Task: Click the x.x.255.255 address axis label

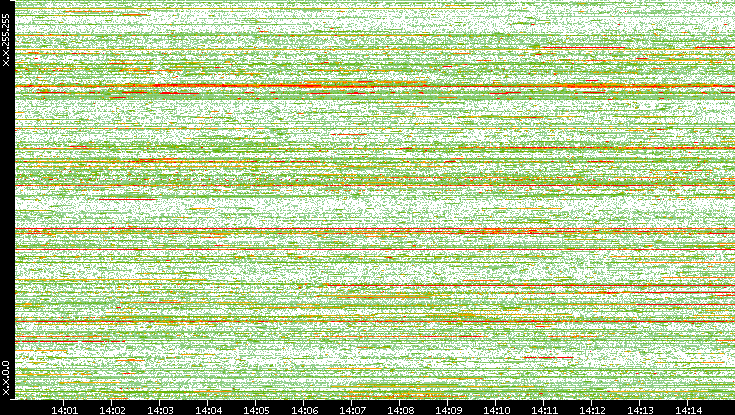Action: click(6, 40)
